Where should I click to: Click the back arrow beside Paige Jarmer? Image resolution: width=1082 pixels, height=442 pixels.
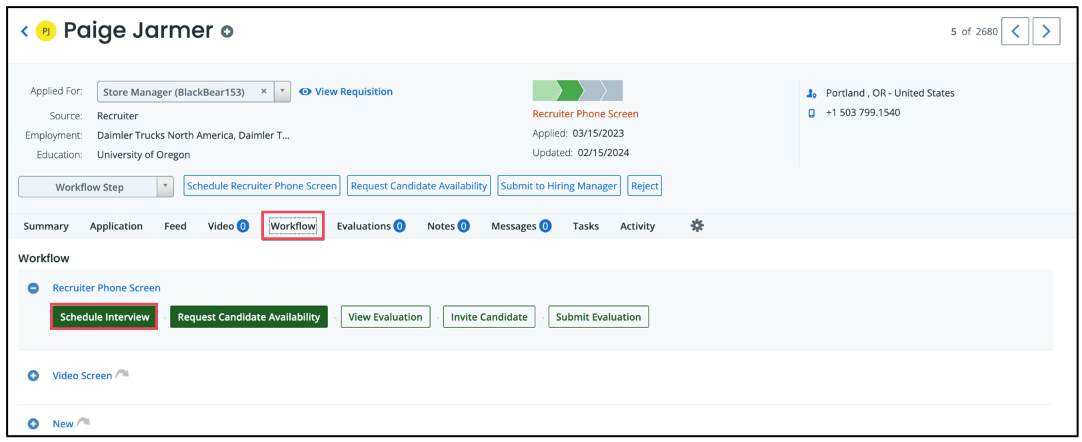pos(25,32)
